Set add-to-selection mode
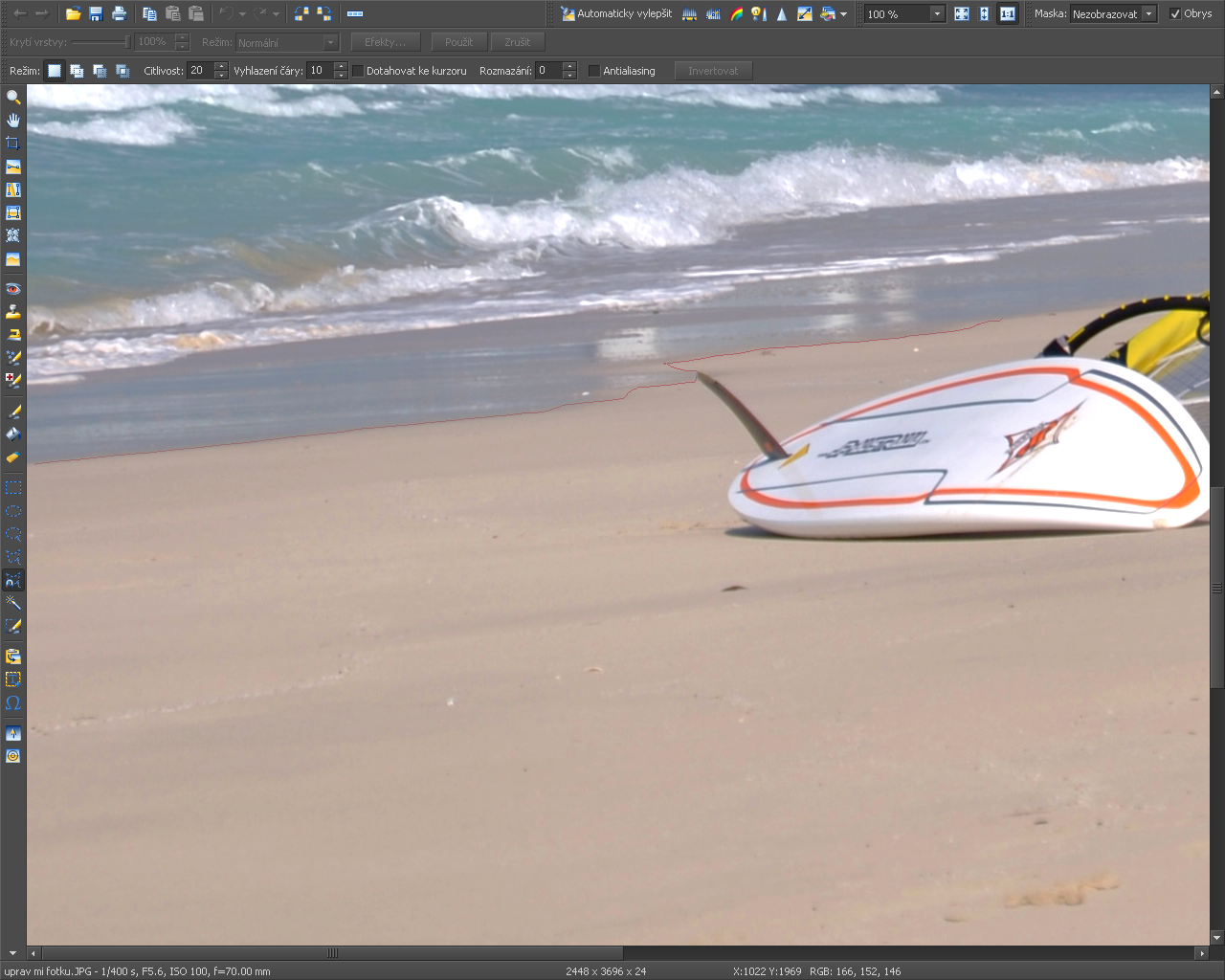Image resolution: width=1225 pixels, height=980 pixels. tap(77, 71)
